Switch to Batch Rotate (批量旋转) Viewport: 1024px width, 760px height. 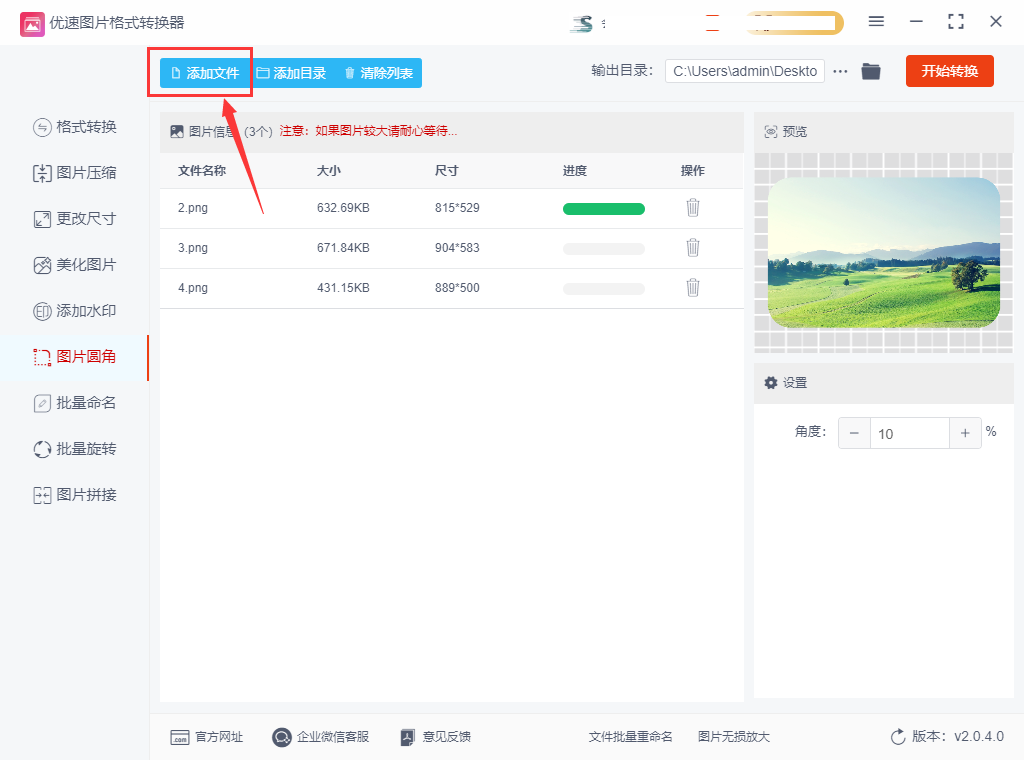[x=74, y=449]
